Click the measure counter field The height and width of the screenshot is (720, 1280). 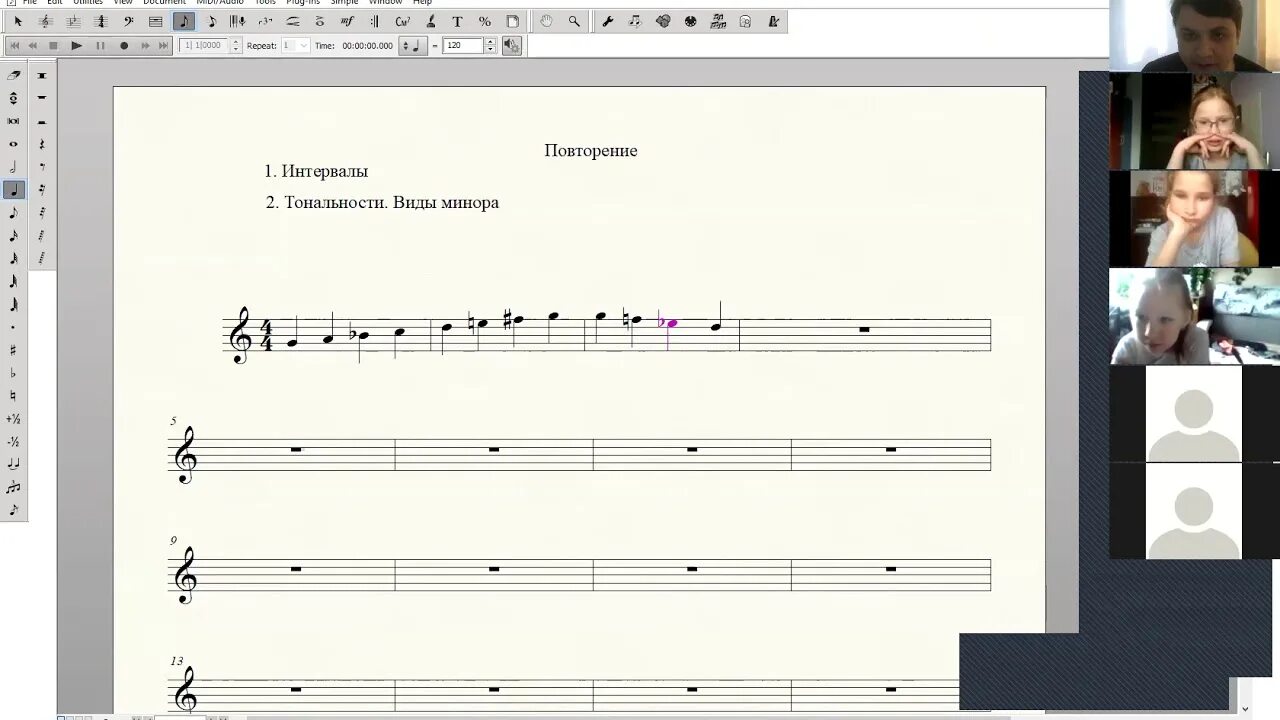pyautogui.click(x=205, y=45)
